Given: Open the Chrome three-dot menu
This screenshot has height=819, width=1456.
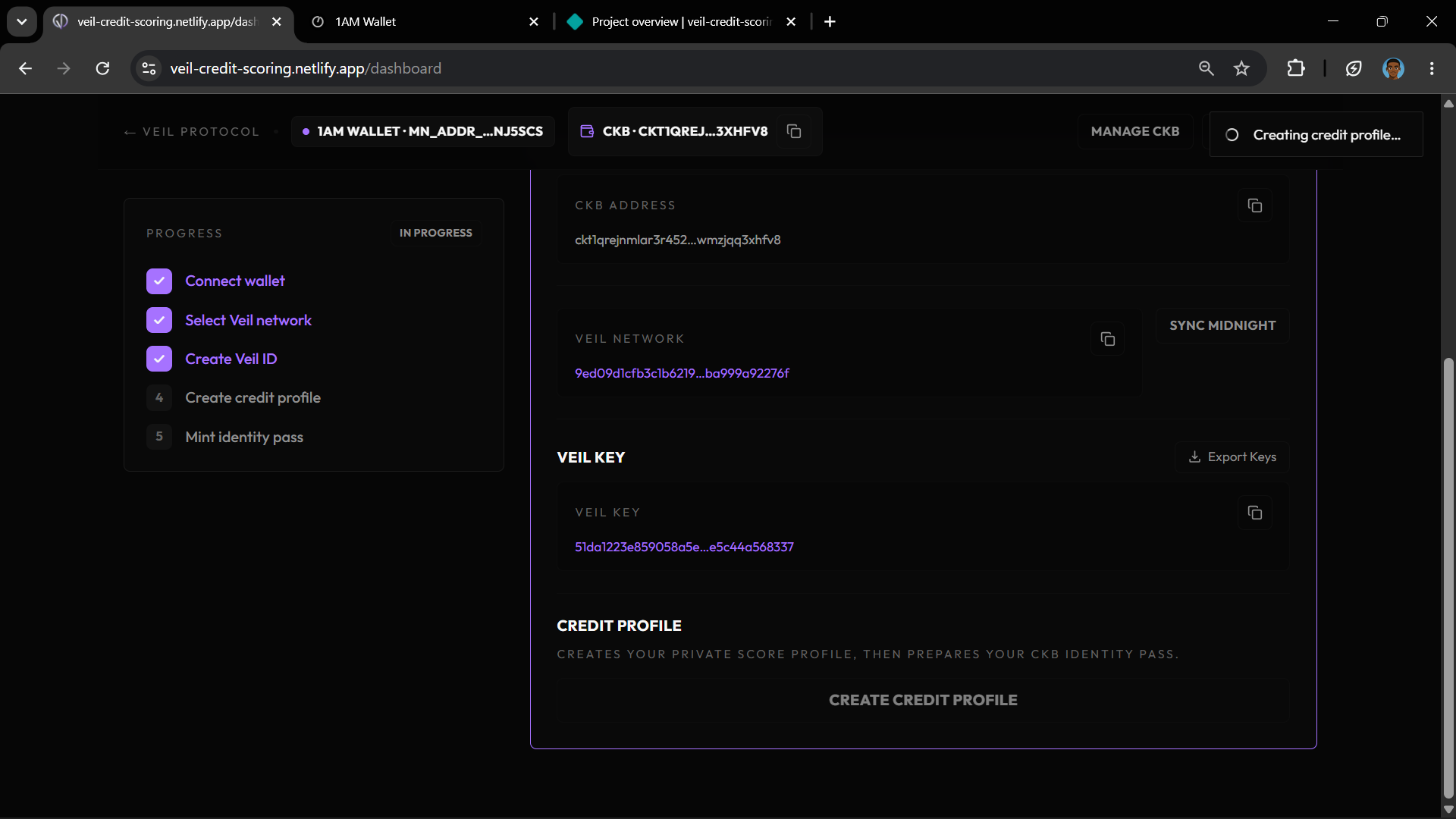Looking at the screenshot, I should pyautogui.click(x=1432, y=68).
